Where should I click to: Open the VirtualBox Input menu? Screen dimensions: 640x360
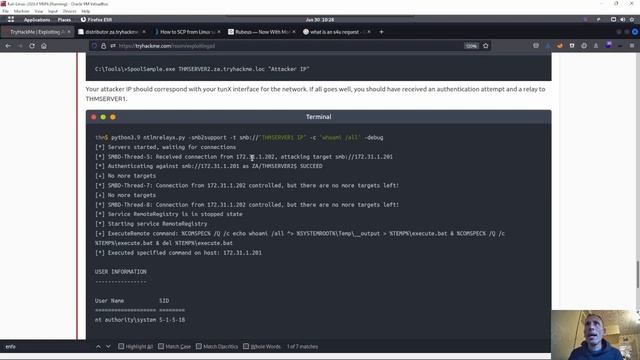(x=53, y=11)
